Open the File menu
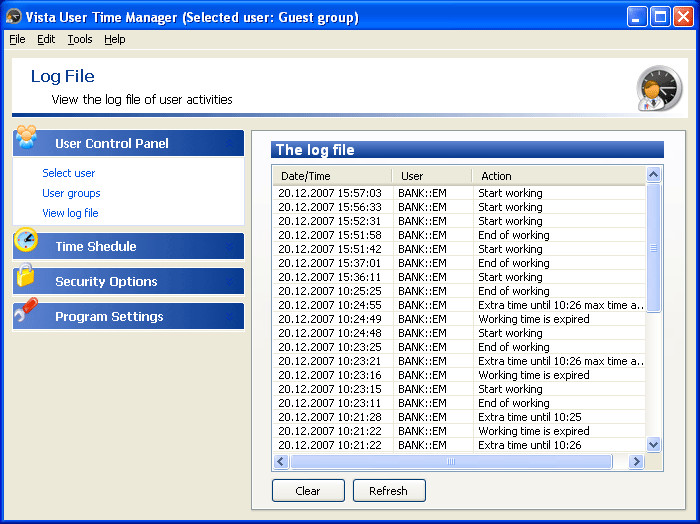700x524 pixels. click(17, 39)
